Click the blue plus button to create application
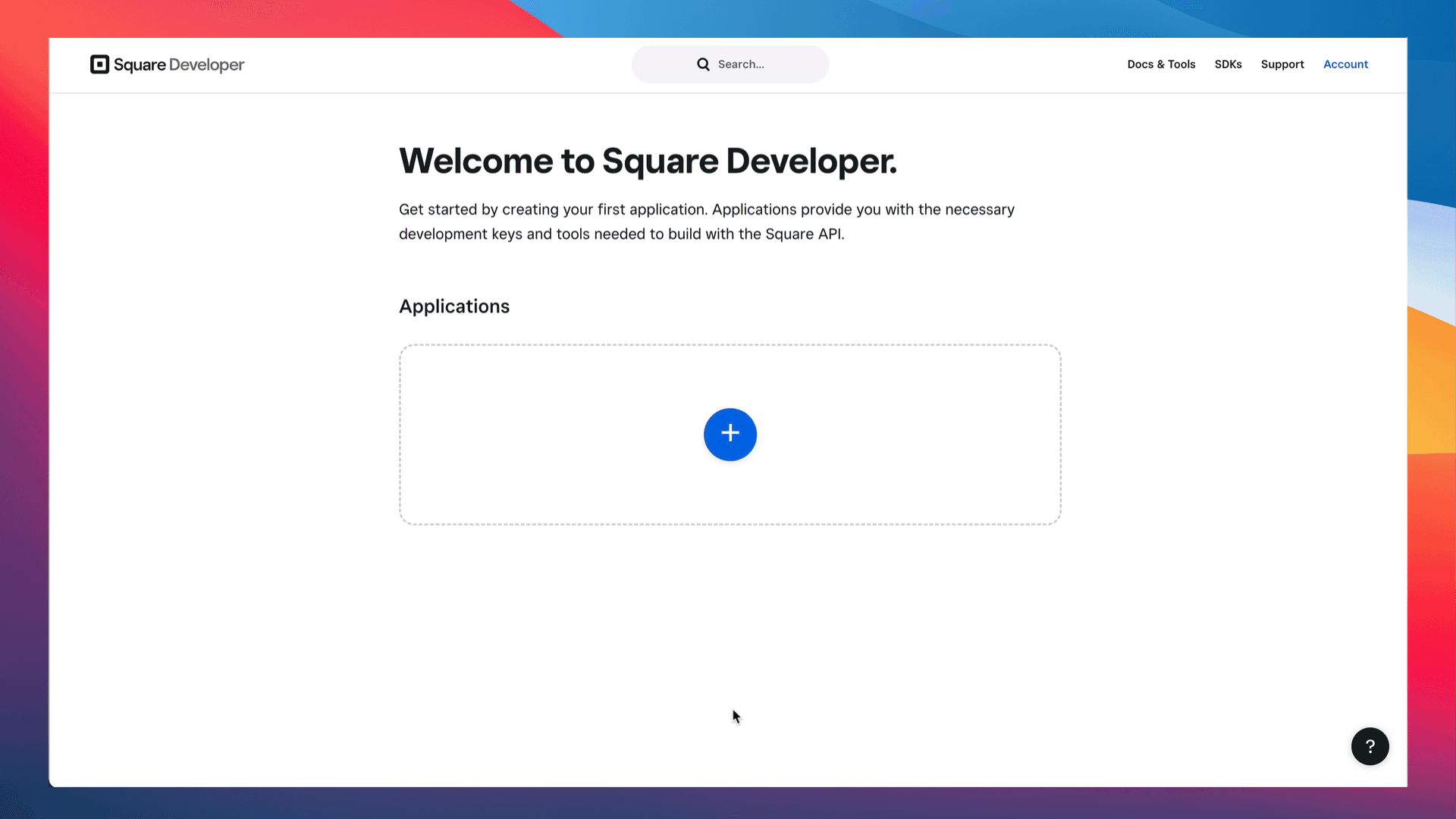 [x=730, y=435]
